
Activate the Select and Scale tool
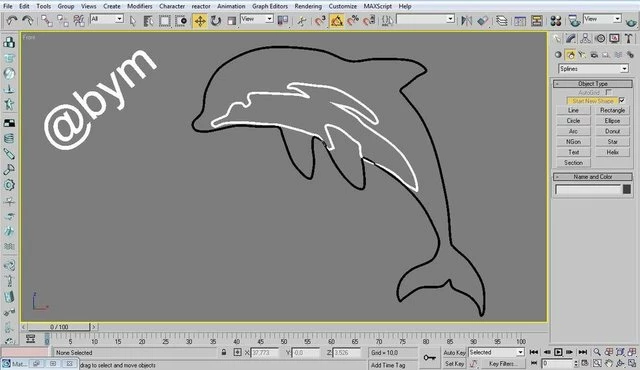pyautogui.click(x=231, y=20)
